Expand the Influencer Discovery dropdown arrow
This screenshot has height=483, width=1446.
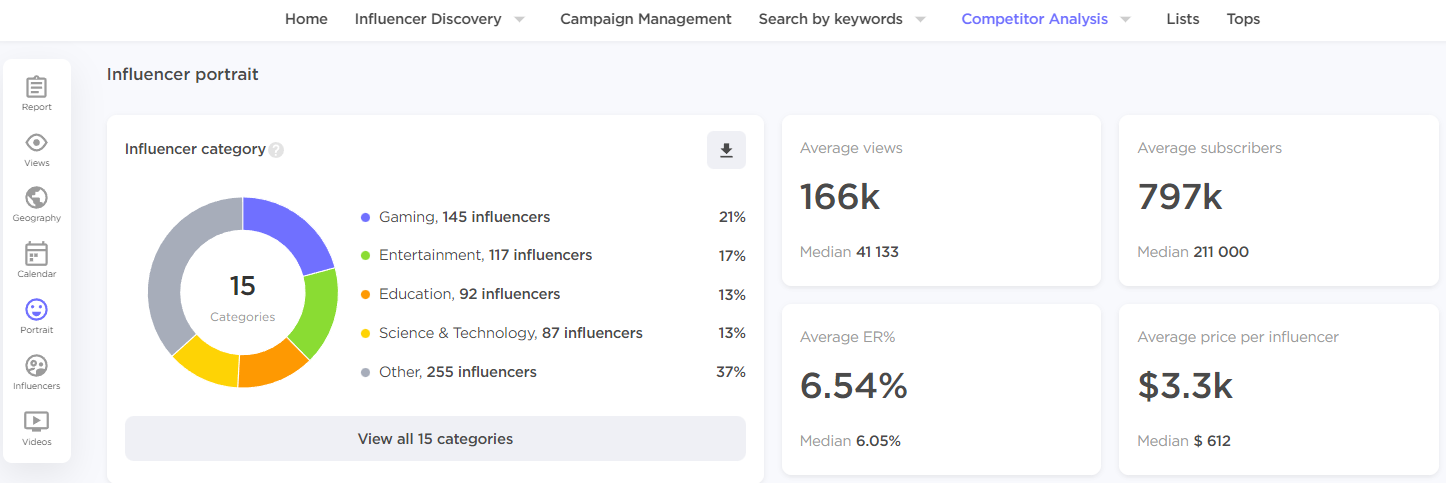[x=519, y=19]
